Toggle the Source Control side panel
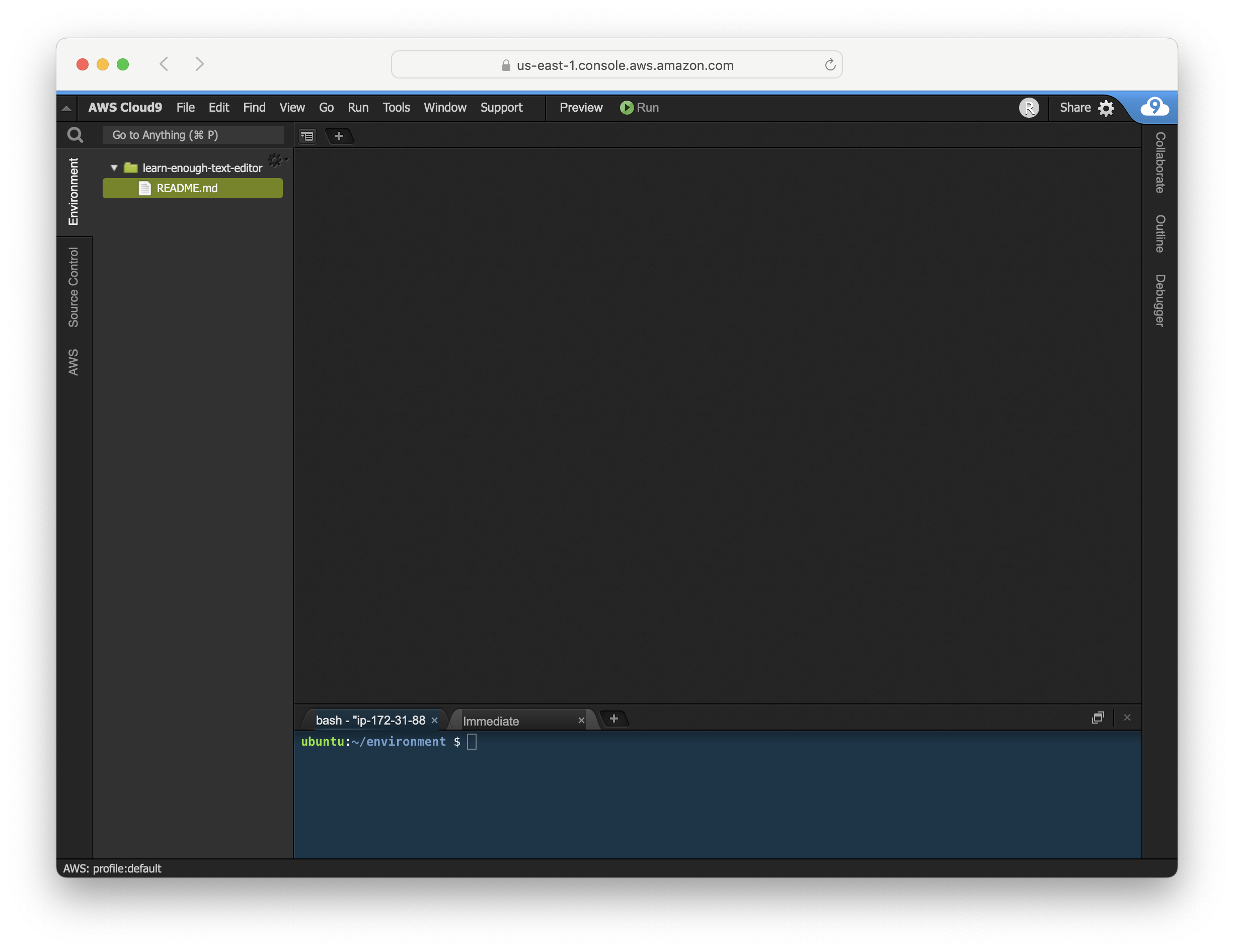This screenshot has width=1234, height=952. click(x=73, y=288)
